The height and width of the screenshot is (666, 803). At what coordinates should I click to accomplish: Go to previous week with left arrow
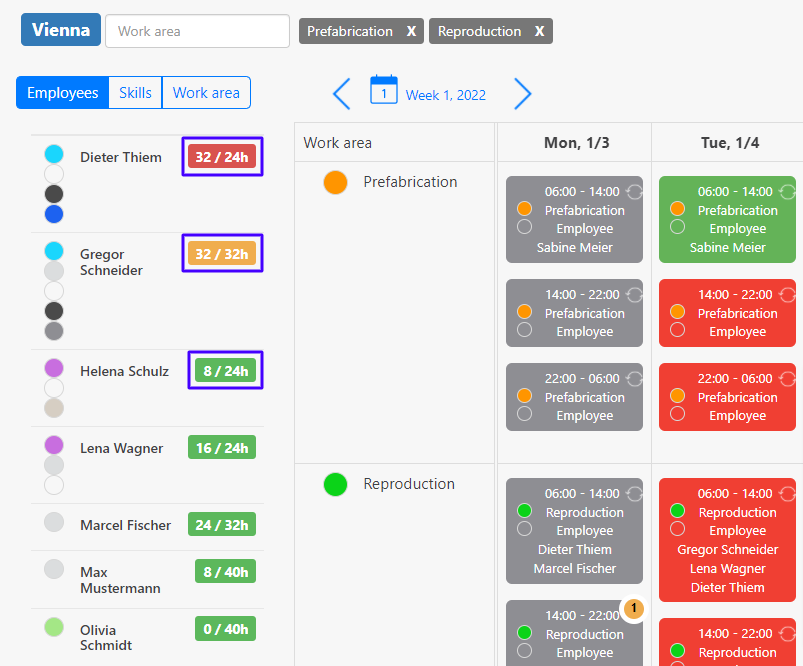click(341, 94)
